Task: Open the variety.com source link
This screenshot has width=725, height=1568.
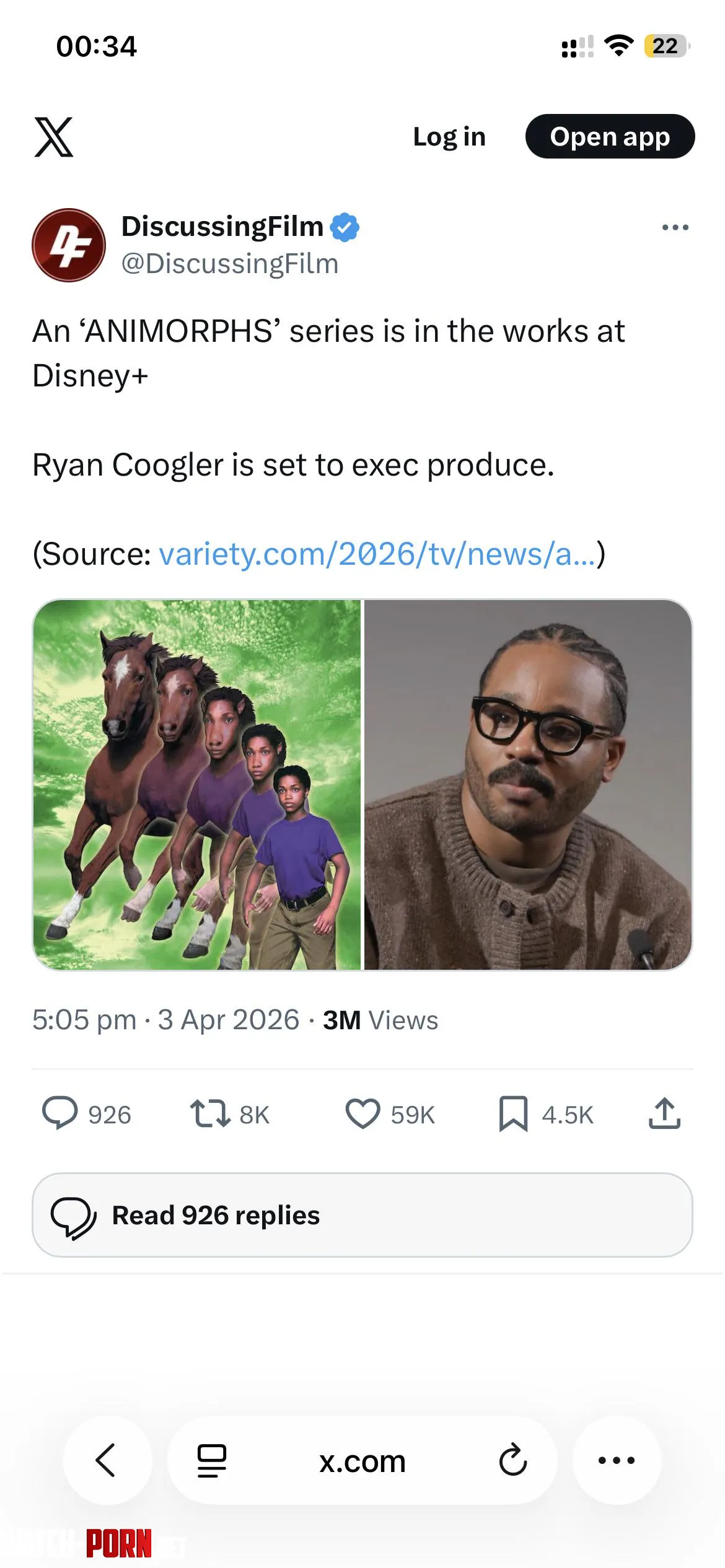Action: click(377, 554)
